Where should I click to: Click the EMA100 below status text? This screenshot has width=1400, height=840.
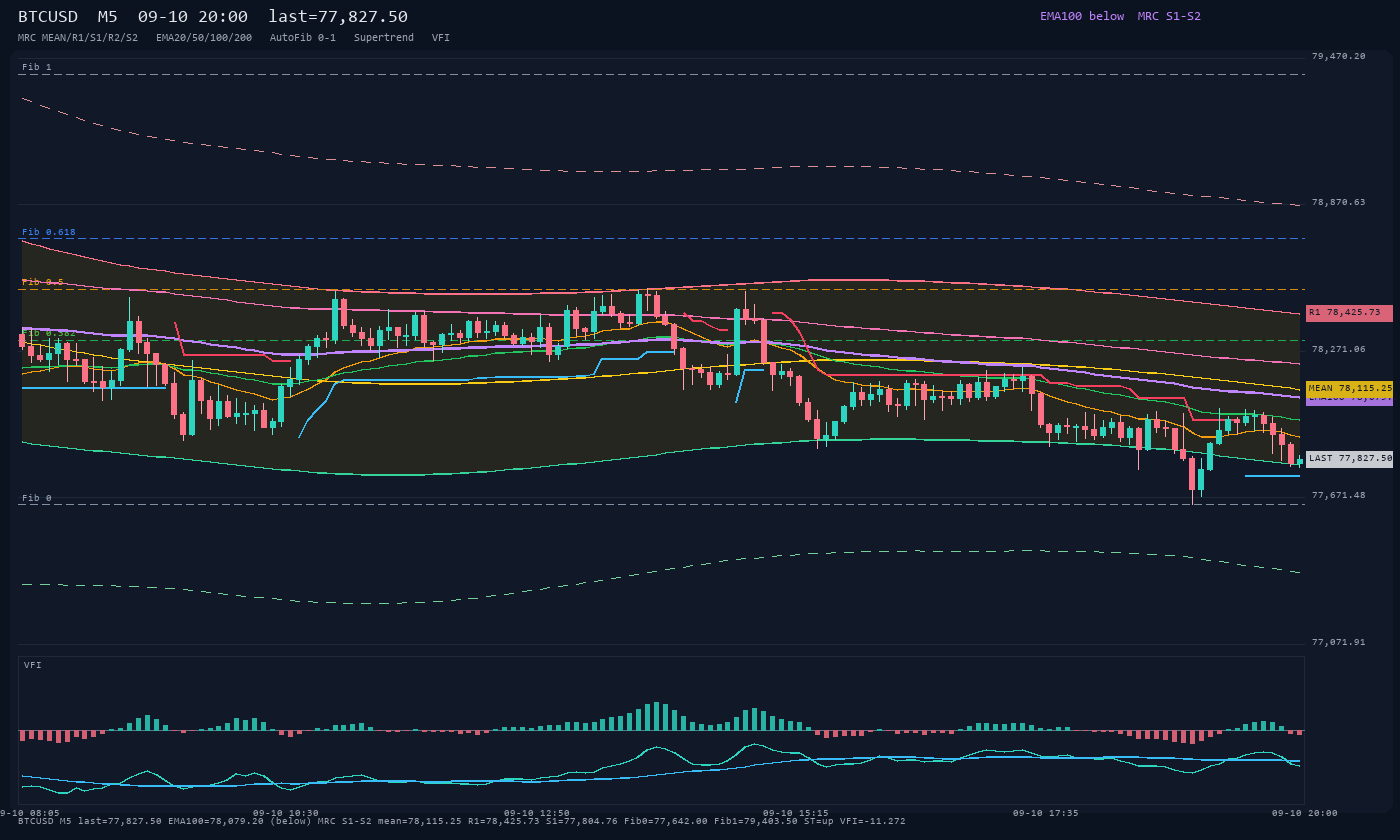tap(1082, 16)
